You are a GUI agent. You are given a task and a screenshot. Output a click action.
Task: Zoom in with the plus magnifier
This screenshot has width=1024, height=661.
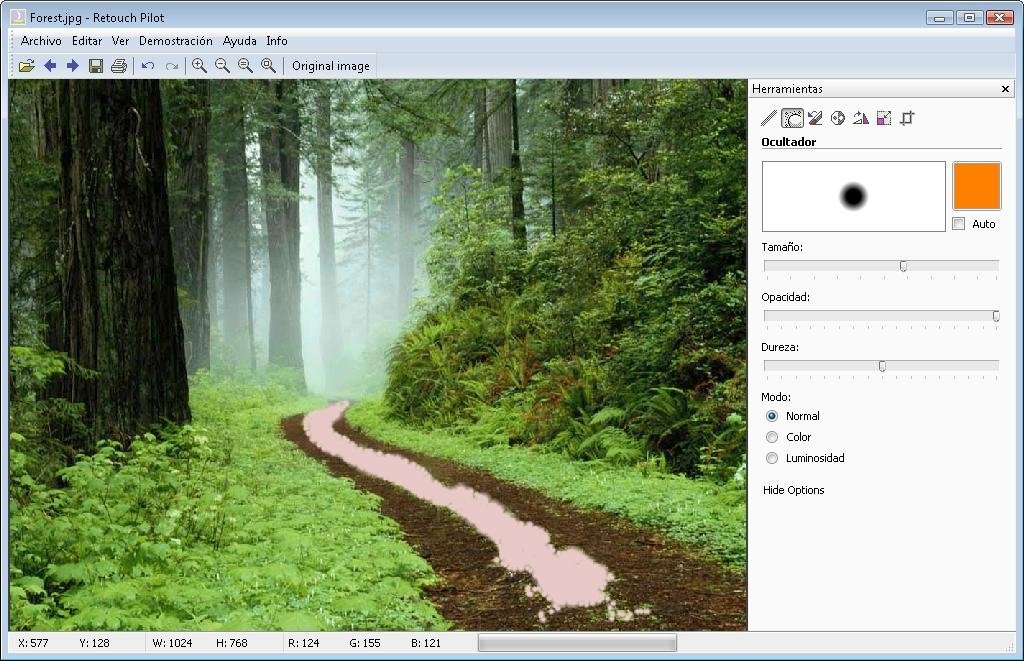click(x=199, y=66)
